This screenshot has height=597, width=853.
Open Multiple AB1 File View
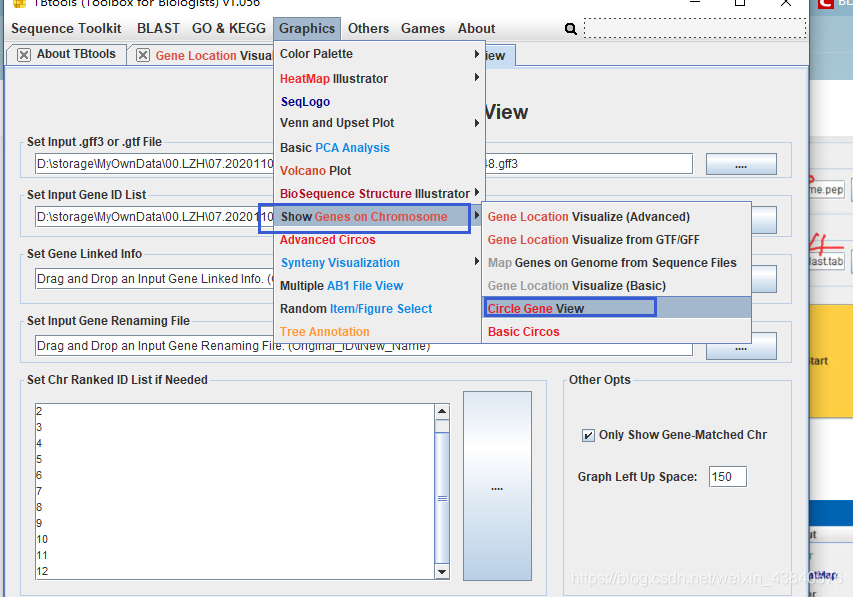(379, 286)
